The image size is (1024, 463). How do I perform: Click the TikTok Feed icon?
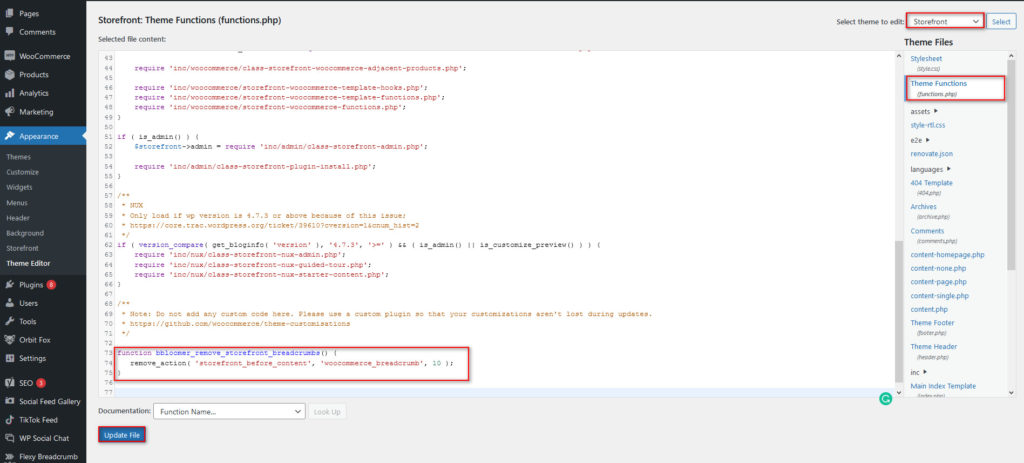10,420
